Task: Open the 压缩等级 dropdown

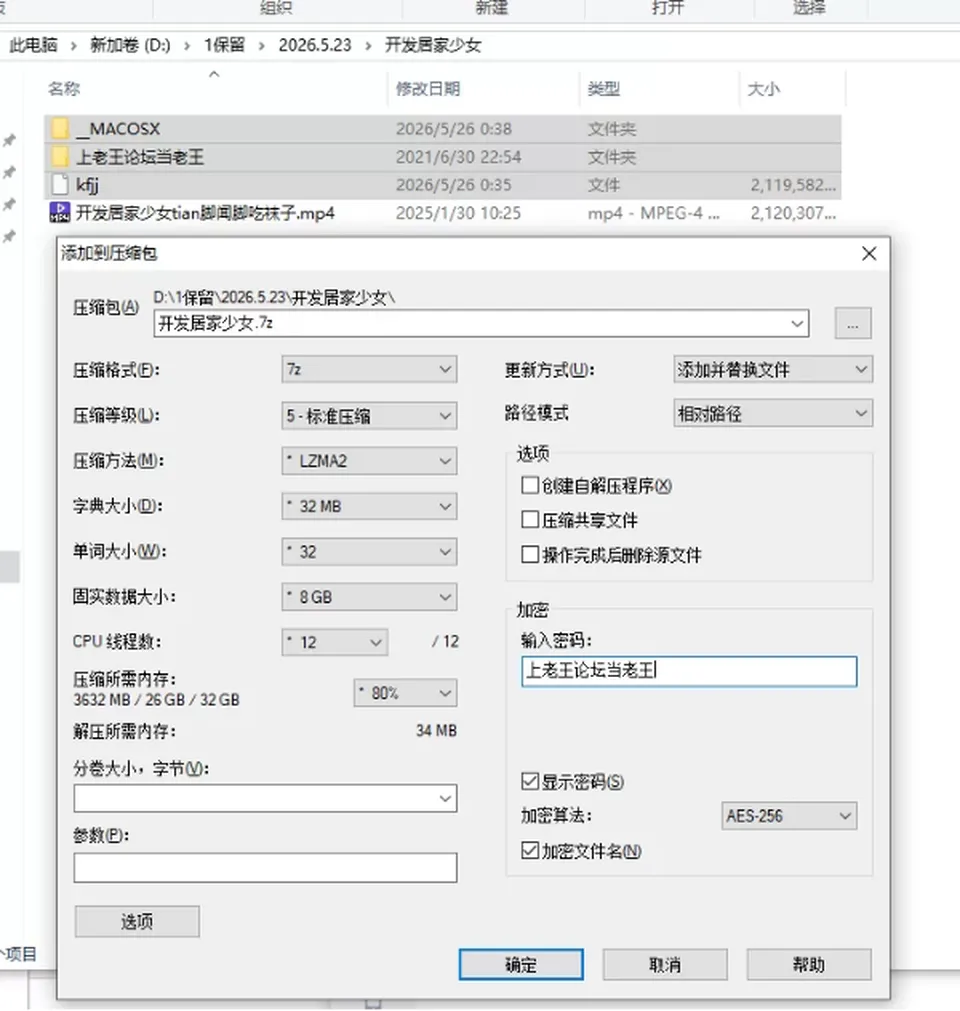Action: pyautogui.click(x=369, y=416)
